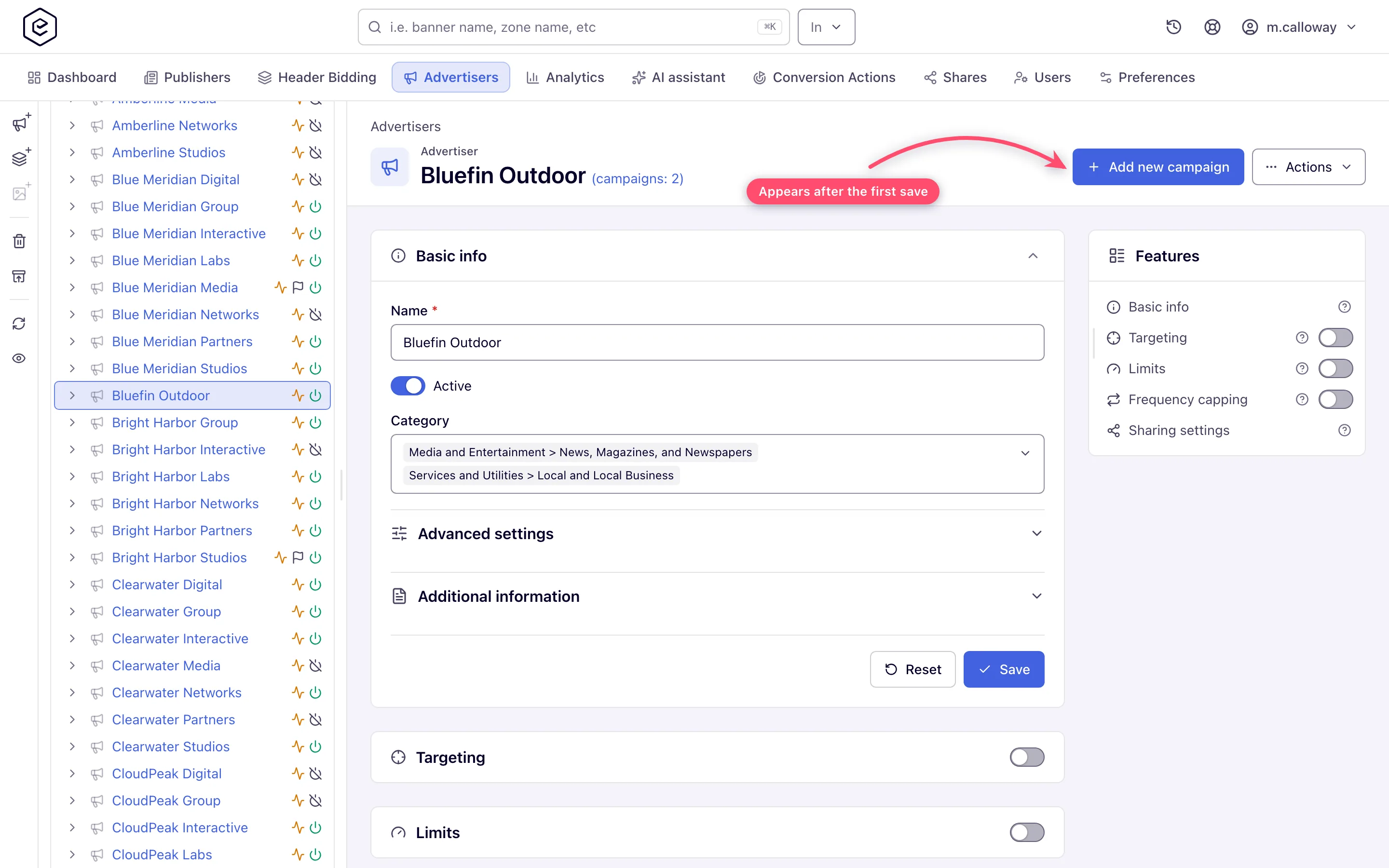Expand the Advanced settings section
The image size is (1389, 868).
(x=717, y=534)
